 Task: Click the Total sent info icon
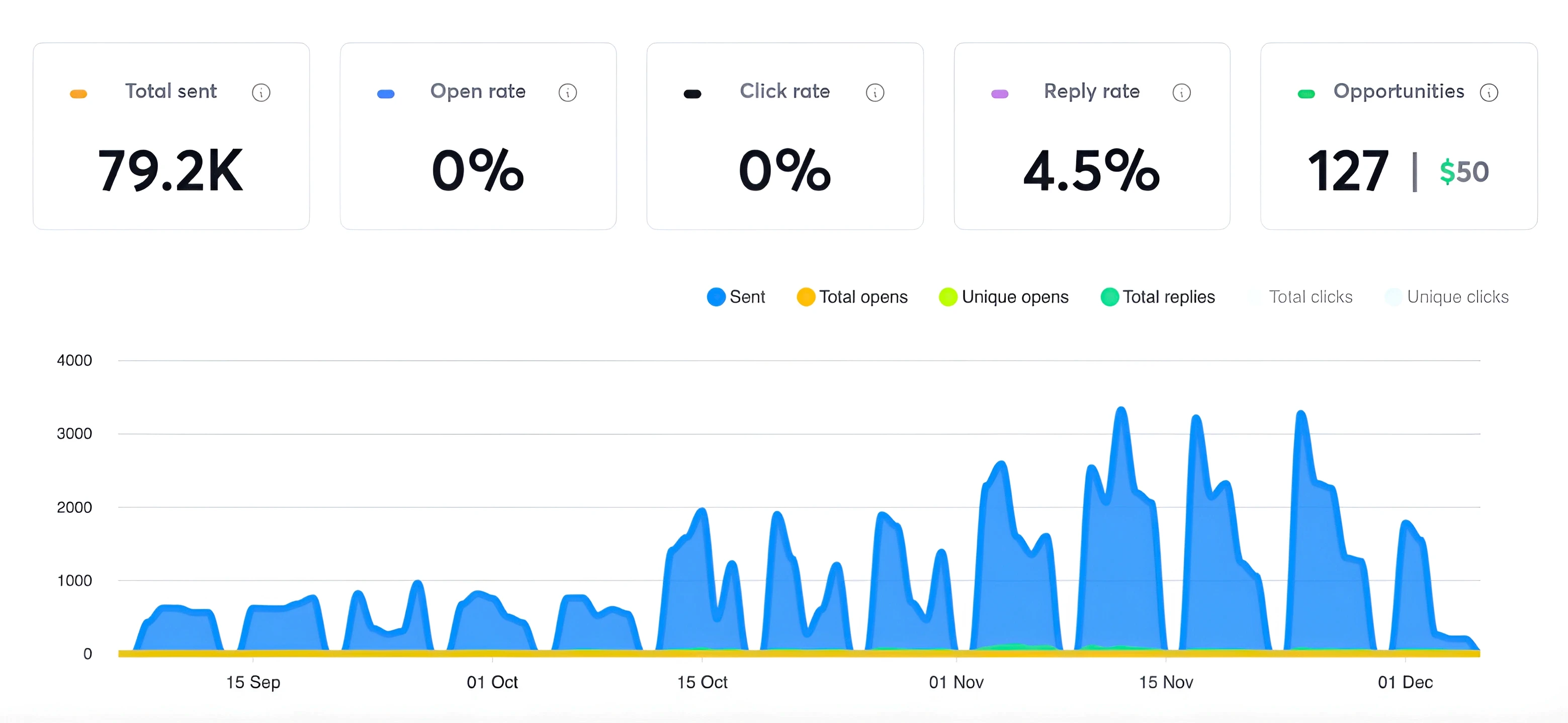[x=261, y=93]
